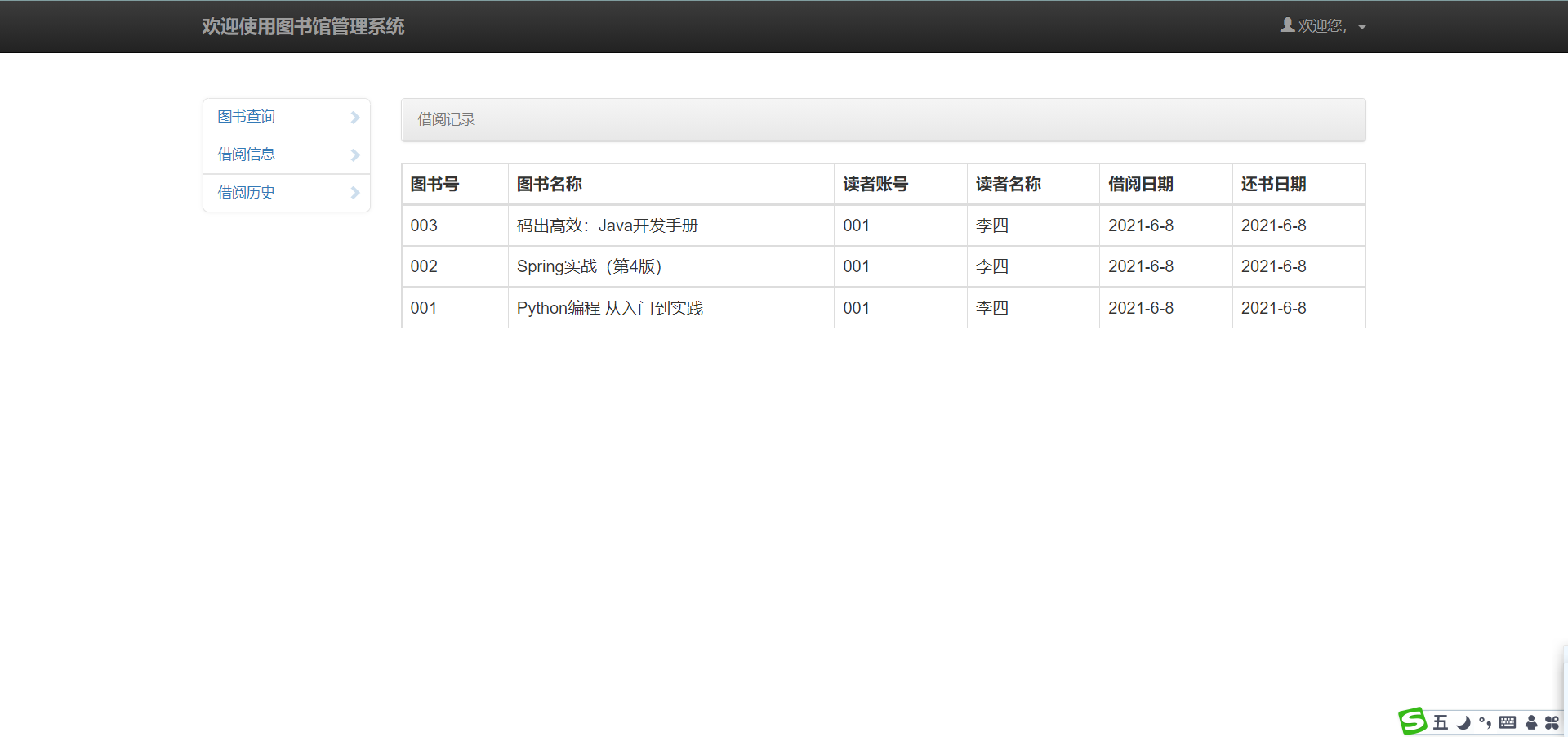The height and width of the screenshot is (737, 1568).
Task: Click the 借阅记录 panel heading
Action: [x=883, y=120]
